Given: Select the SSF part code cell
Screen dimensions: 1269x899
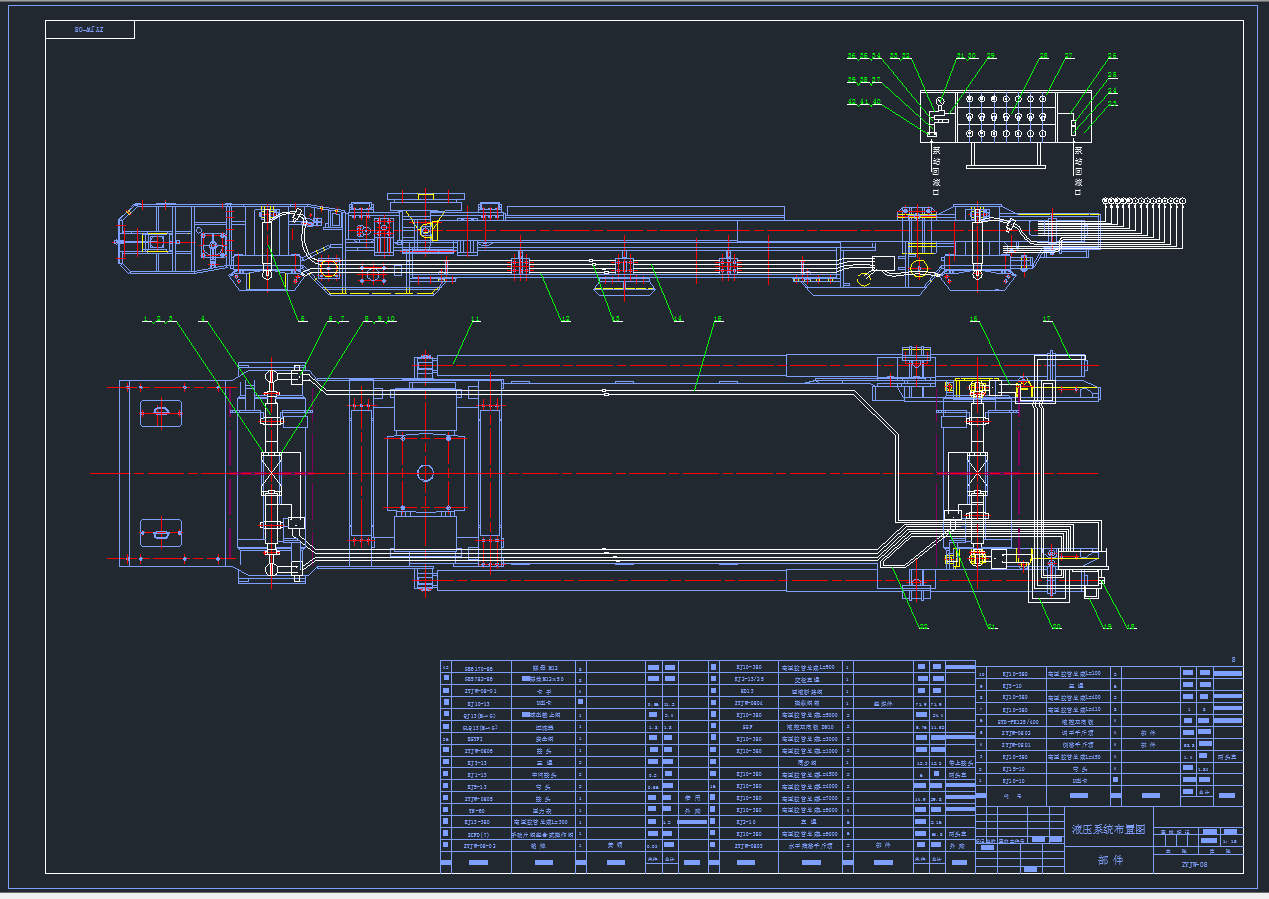Looking at the screenshot, I should 748,727.
